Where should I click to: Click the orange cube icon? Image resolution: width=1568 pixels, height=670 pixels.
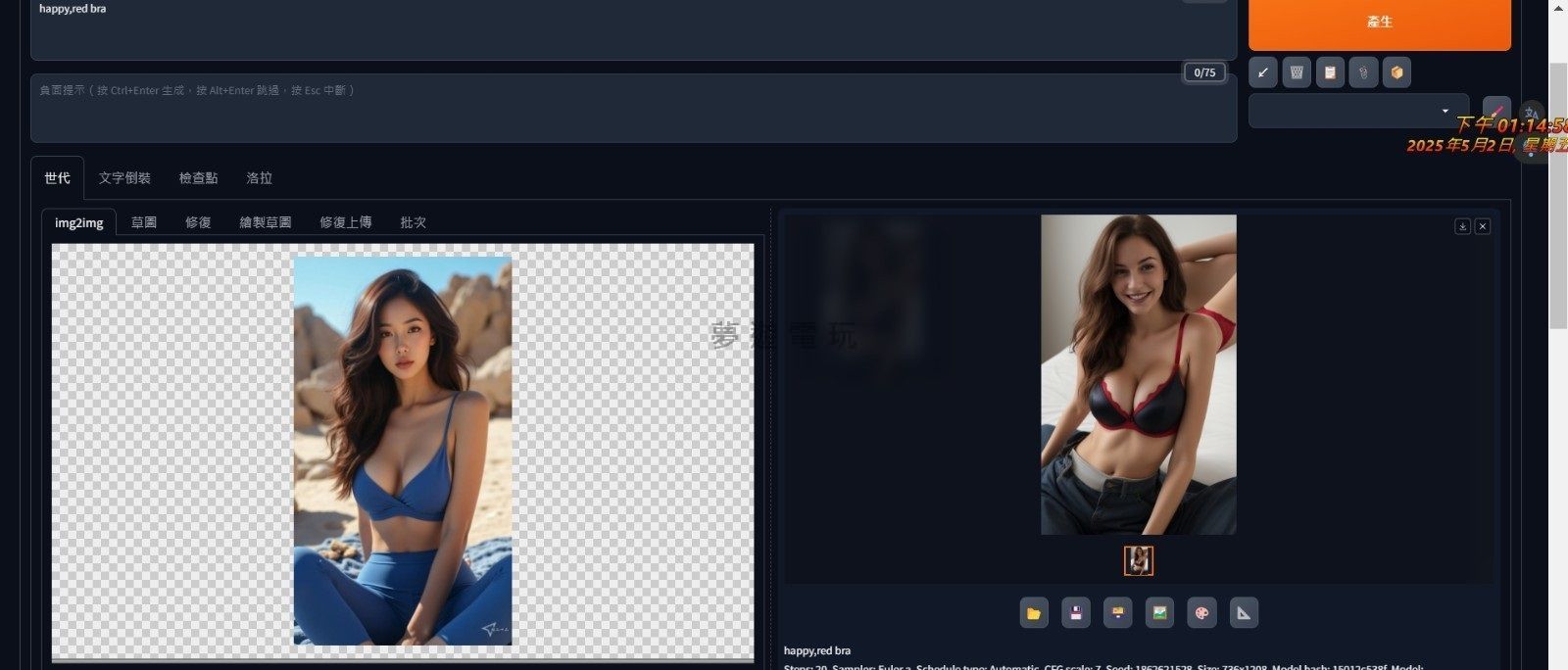tap(1396, 72)
